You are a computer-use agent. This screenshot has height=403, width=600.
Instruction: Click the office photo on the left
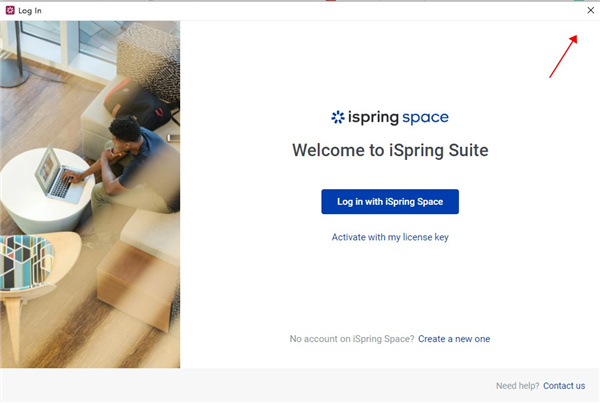coord(90,194)
